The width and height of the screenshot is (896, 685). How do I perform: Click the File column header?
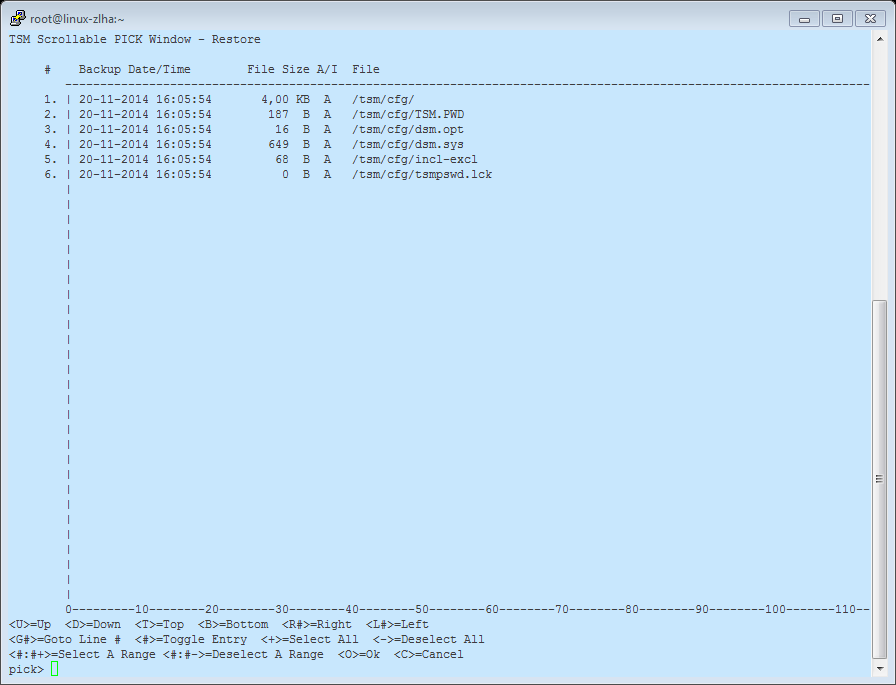[x=366, y=70]
